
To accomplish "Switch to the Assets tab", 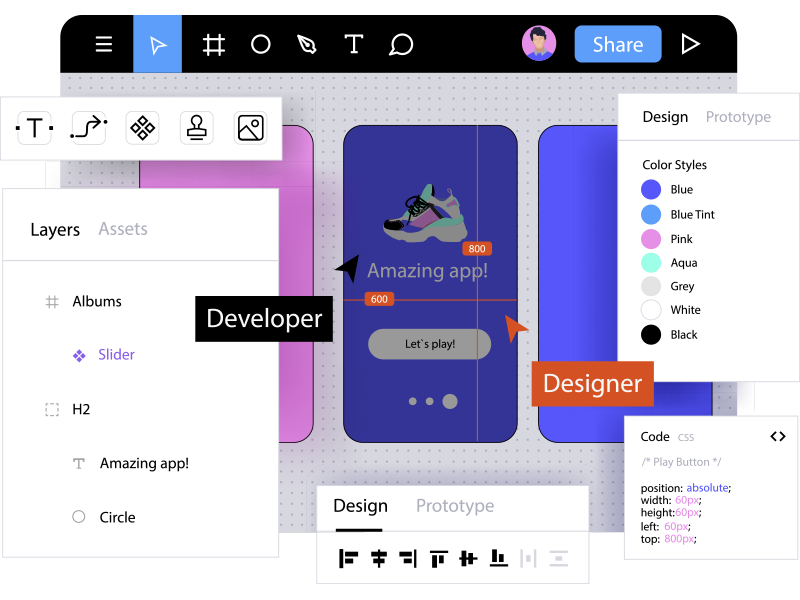I will (123, 229).
